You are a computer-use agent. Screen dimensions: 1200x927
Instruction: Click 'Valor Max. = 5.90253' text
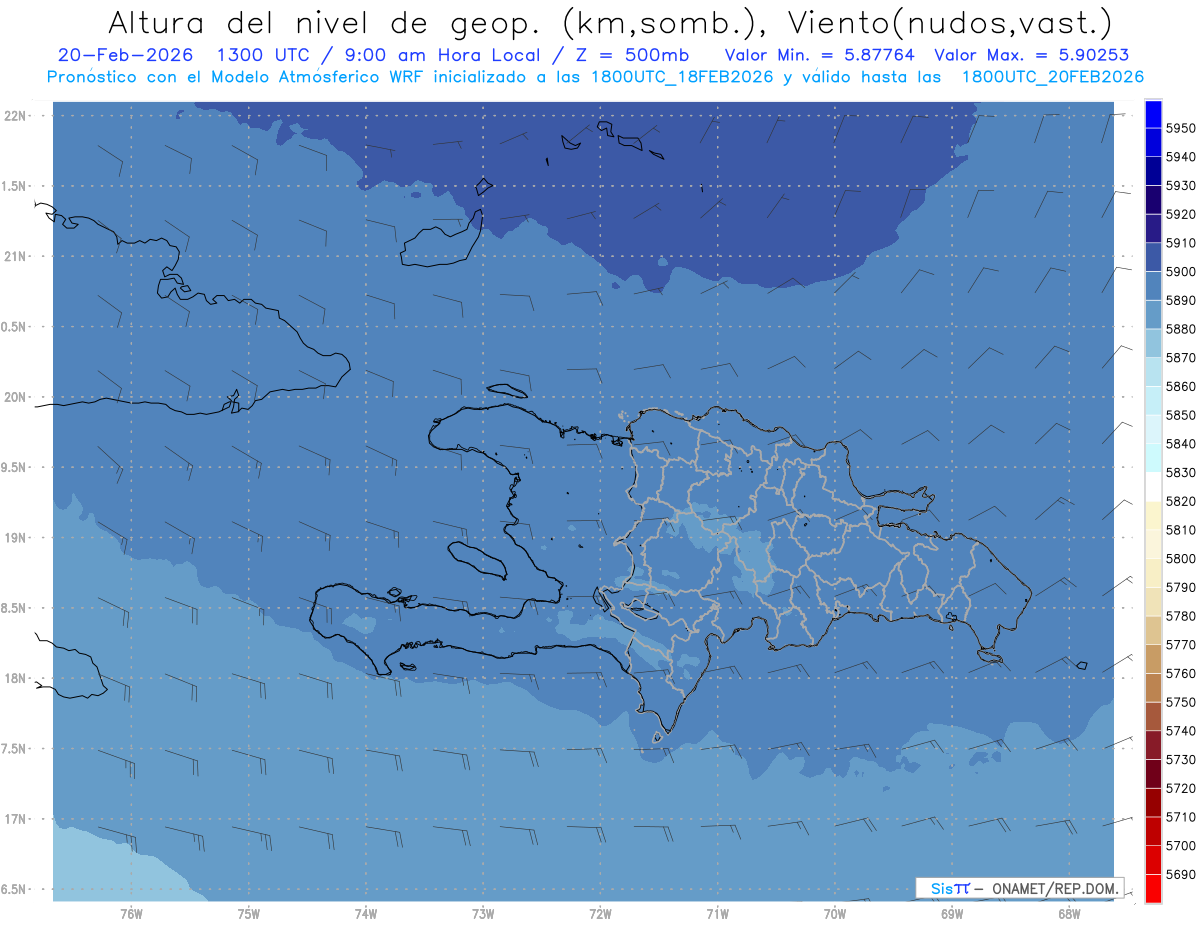point(1031,56)
